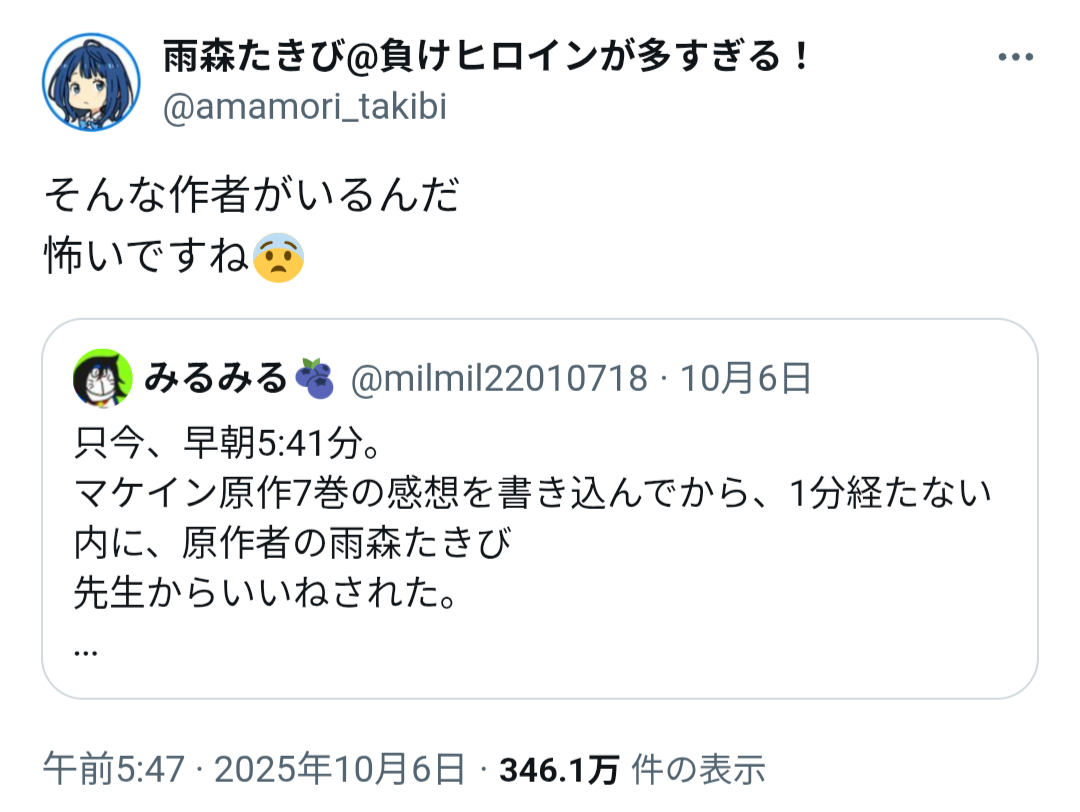
Task: Click the みるみる quoted tweet avatar
Action: click(x=103, y=378)
